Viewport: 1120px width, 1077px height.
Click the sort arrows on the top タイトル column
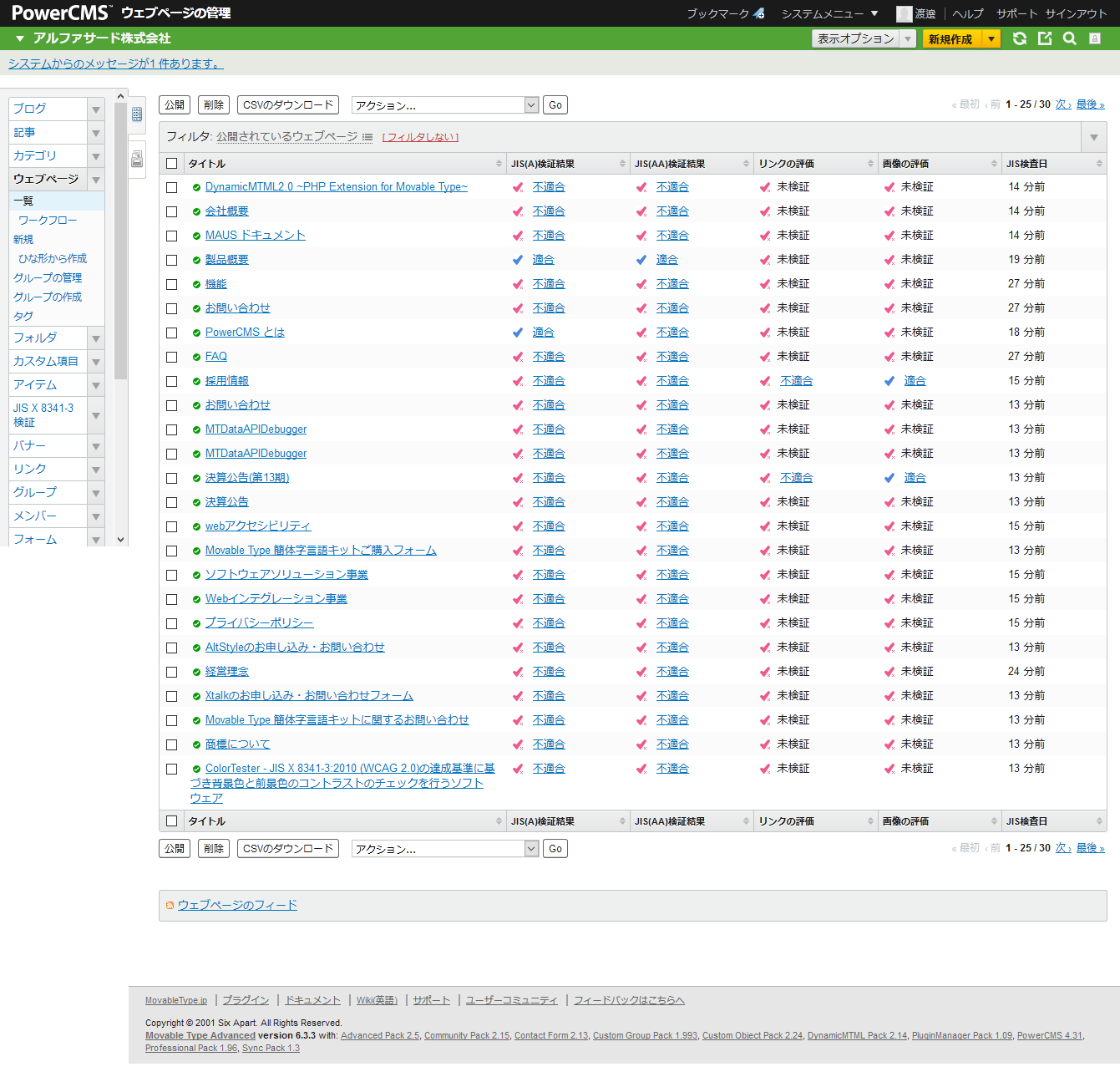coord(499,164)
